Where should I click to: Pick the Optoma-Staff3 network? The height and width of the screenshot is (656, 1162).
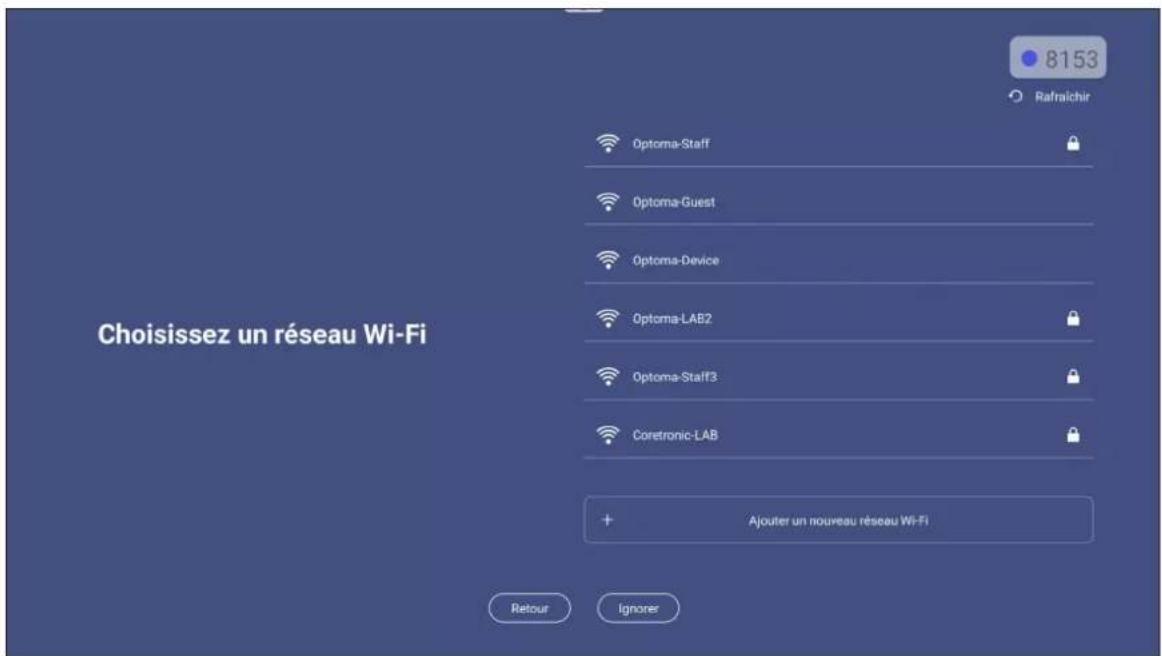[x=838, y=377]
